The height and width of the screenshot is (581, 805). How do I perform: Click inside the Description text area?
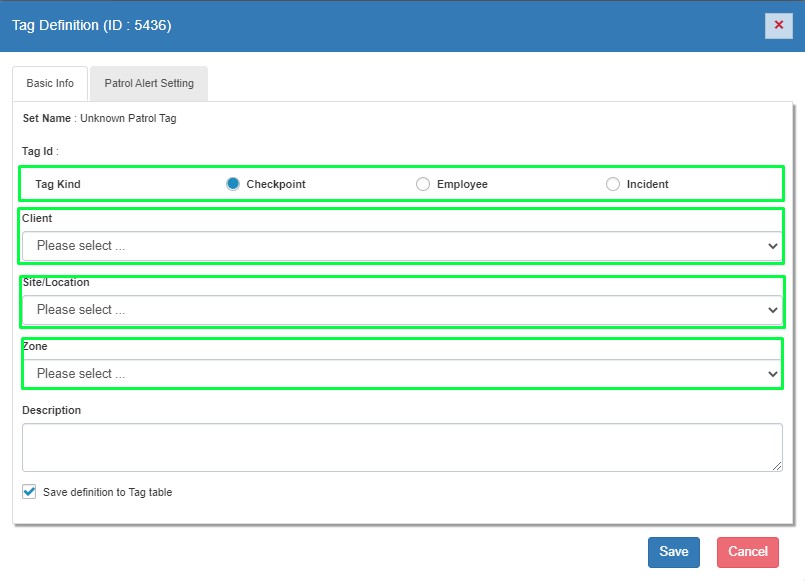400,447
